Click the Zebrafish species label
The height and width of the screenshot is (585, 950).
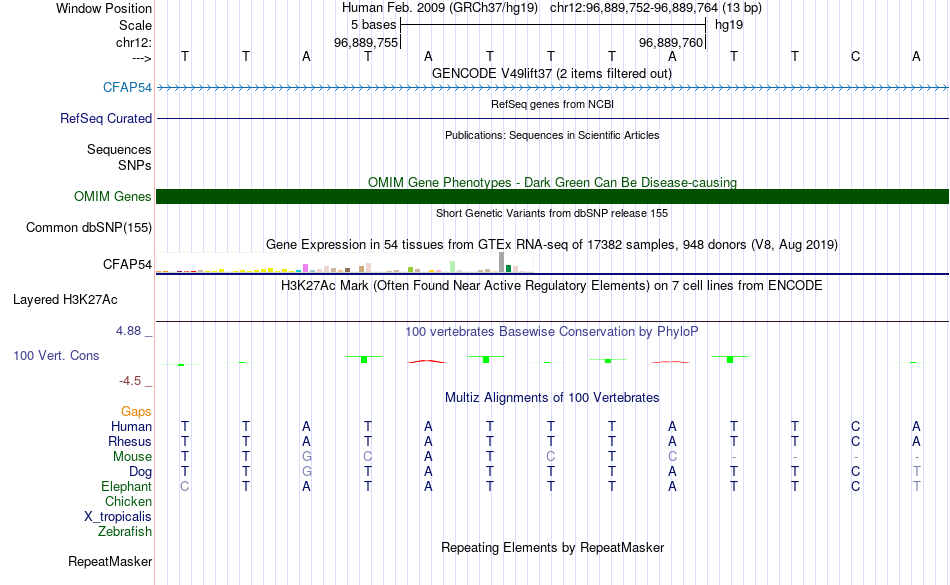(x=125, y=531)
